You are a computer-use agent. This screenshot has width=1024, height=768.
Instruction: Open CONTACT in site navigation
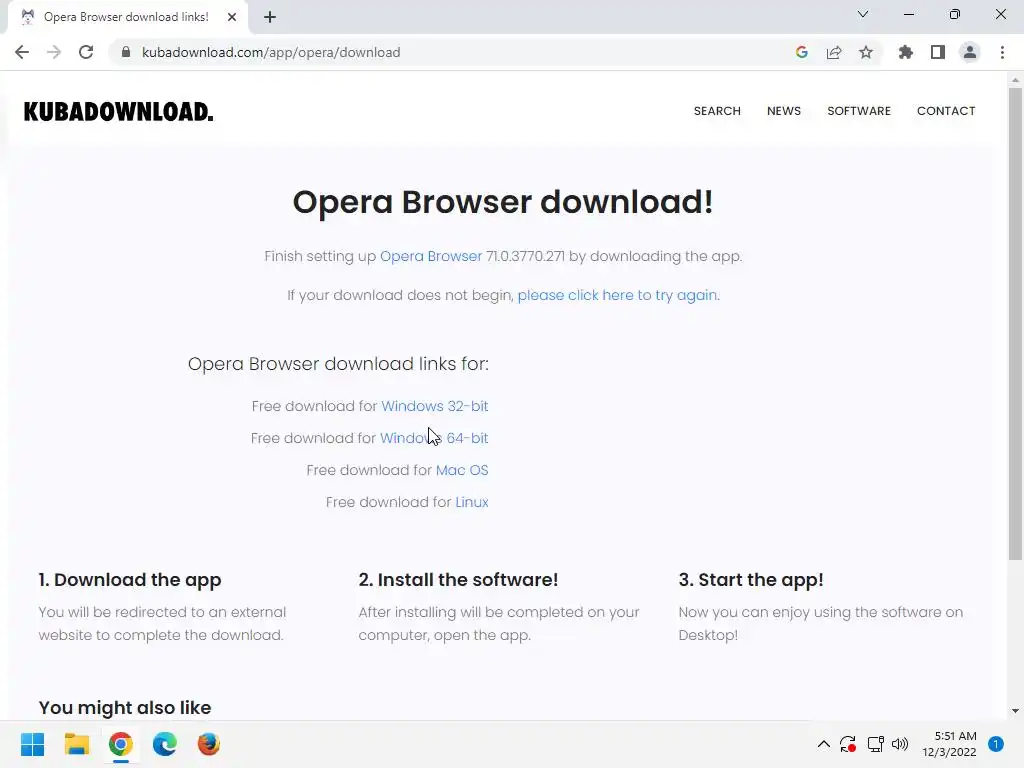point(946,111)
